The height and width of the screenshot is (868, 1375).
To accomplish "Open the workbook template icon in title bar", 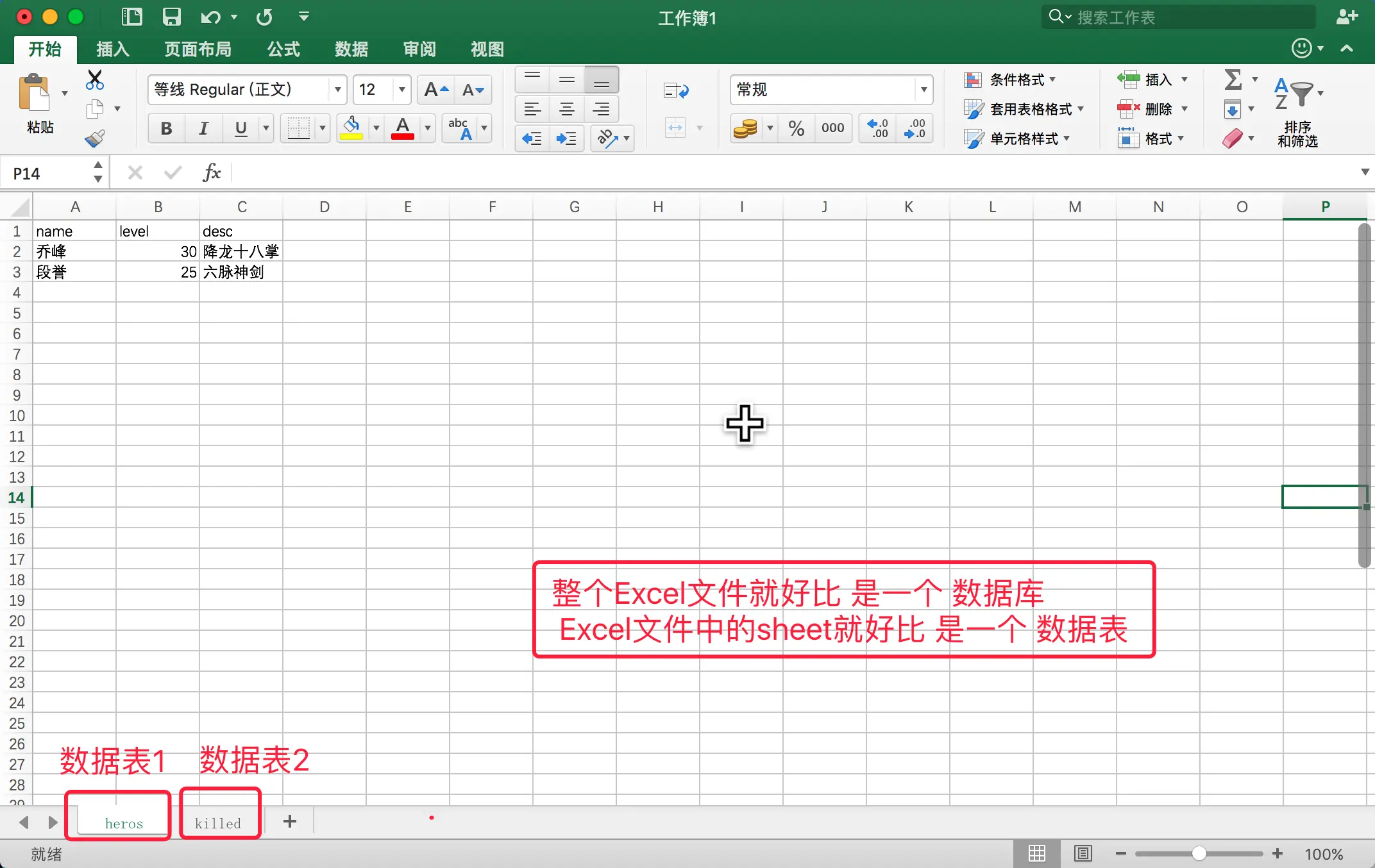I will pyautogui.click(x=131, y=17).
